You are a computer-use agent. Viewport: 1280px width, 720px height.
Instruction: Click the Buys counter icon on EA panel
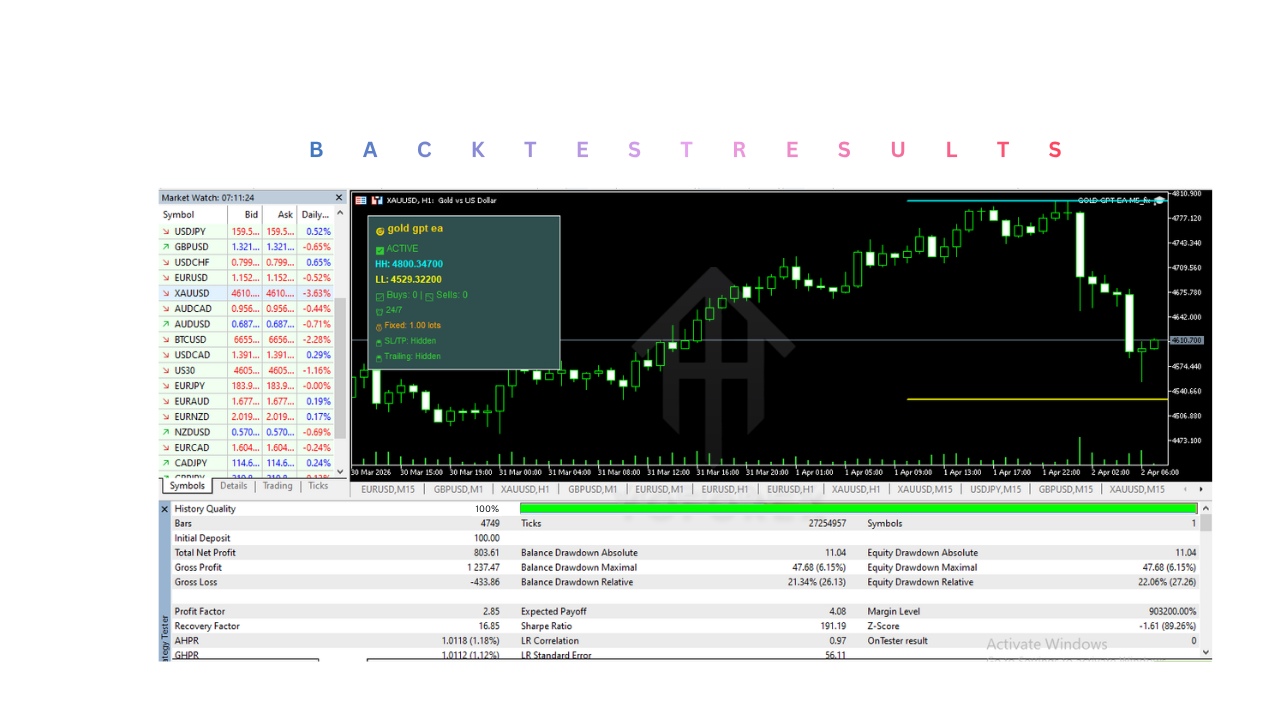tap(380, 296)
